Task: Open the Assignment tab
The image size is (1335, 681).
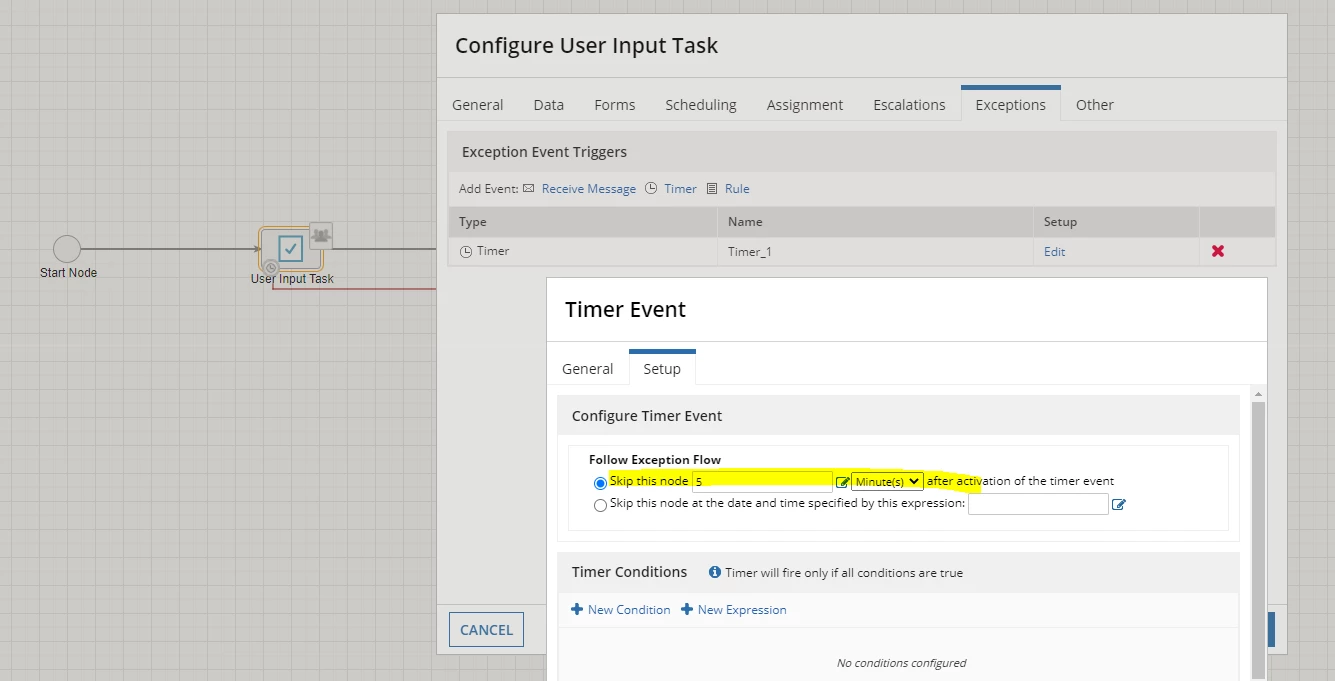Action: point(805,104)
